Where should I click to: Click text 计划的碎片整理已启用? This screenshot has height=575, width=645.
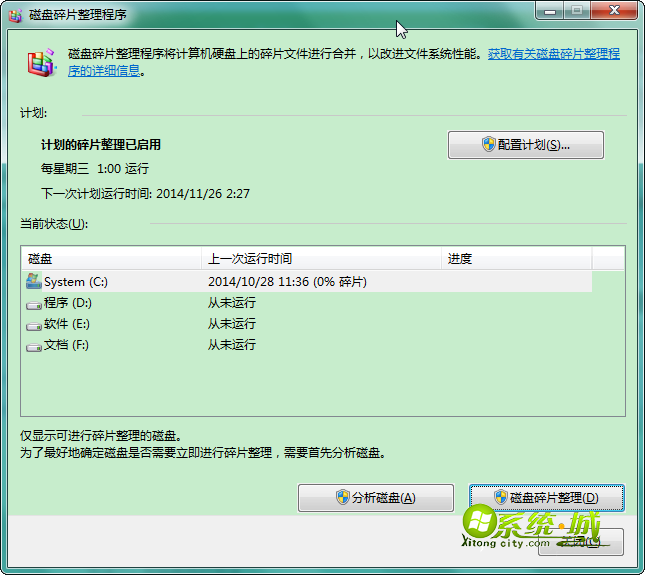tap(100, 145)
